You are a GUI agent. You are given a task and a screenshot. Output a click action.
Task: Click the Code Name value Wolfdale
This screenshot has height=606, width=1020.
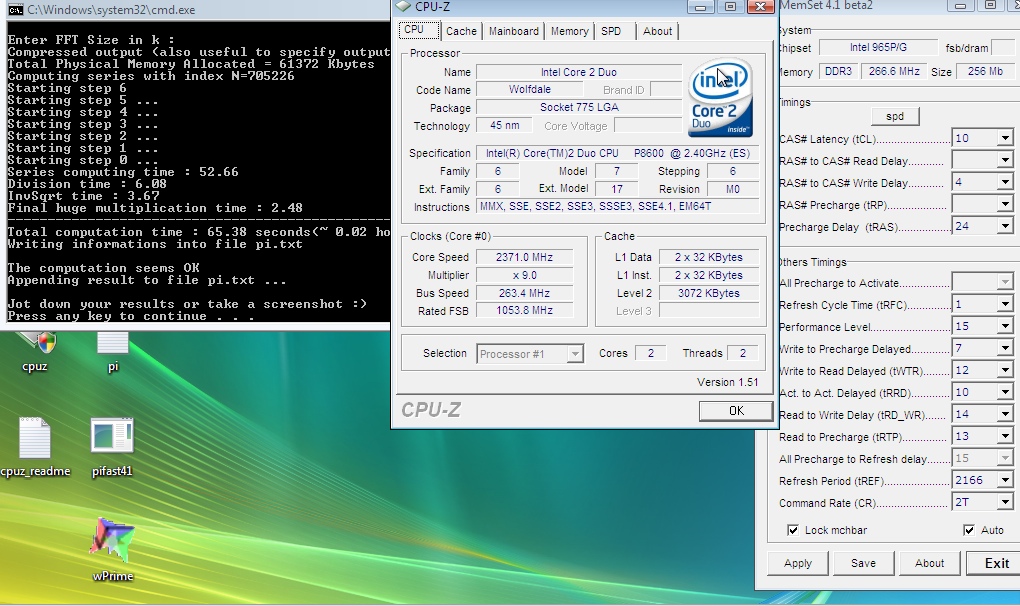530,90
